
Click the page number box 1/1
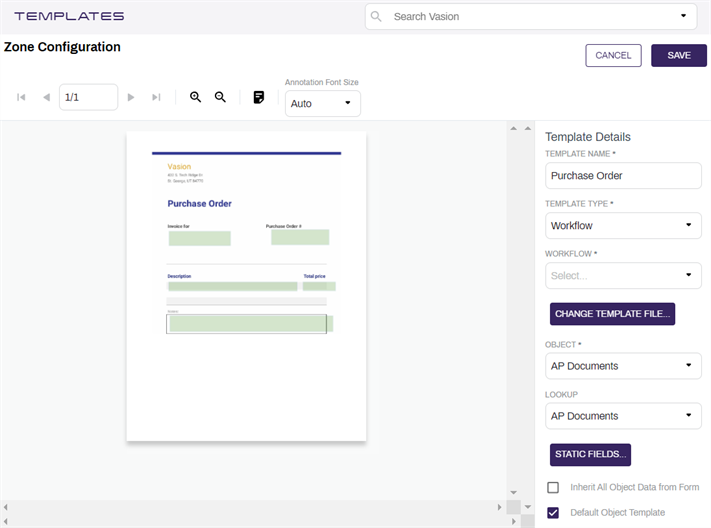pos(88,97)
